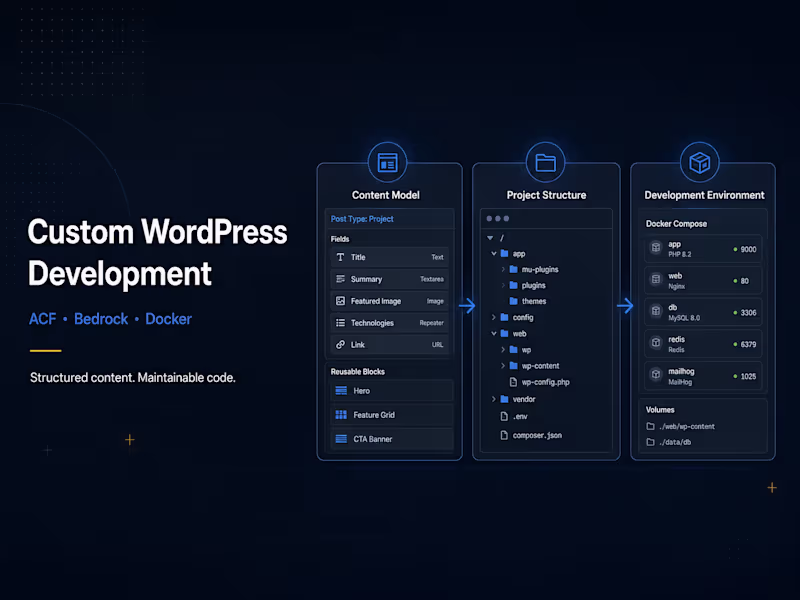Screen dimensions: 800x600
Task: Click the CTA Banner block icon
Action: click(341, 439)
